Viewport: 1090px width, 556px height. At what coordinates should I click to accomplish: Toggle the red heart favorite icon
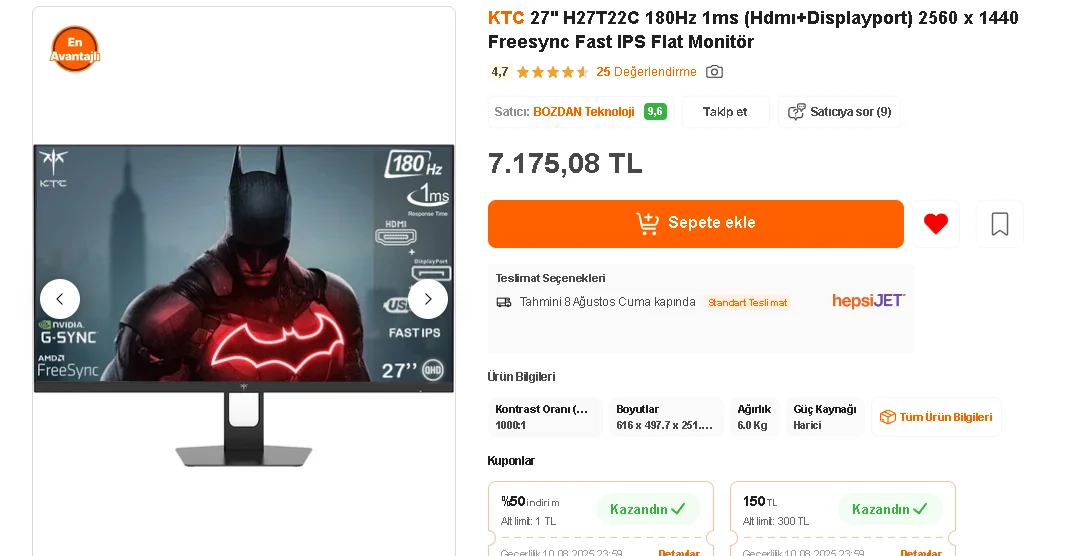(935, 224)
